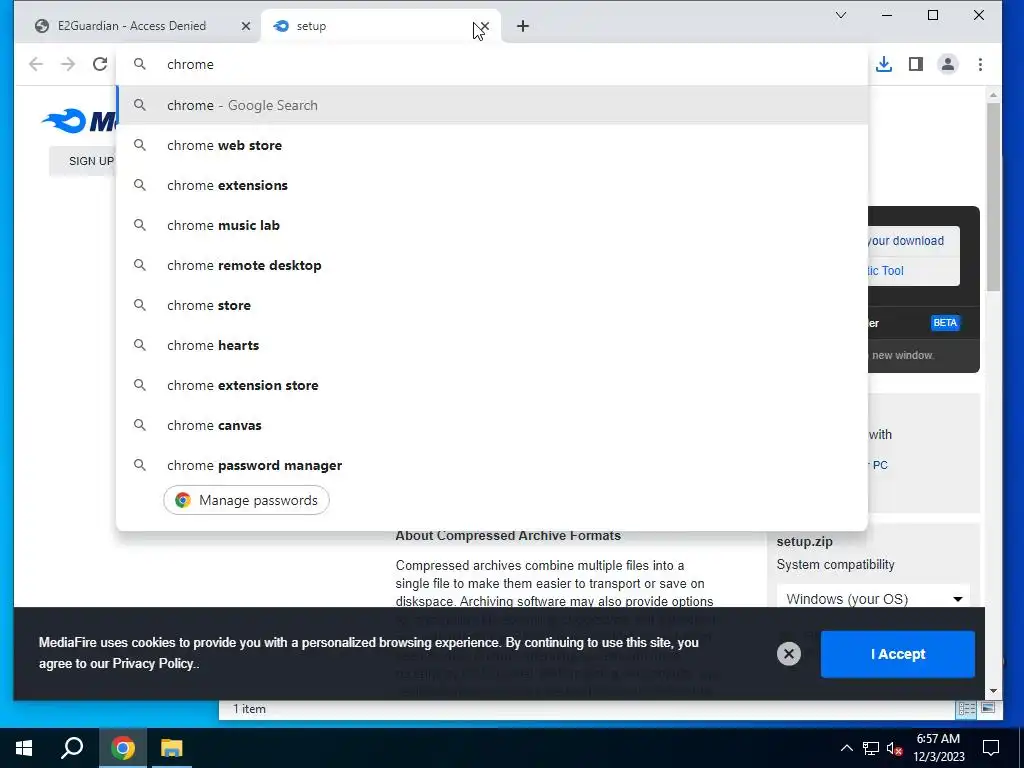Reload the current page
Viewport: 1024px width, 768px height.
pyautogui.click(x=100, y=64)
